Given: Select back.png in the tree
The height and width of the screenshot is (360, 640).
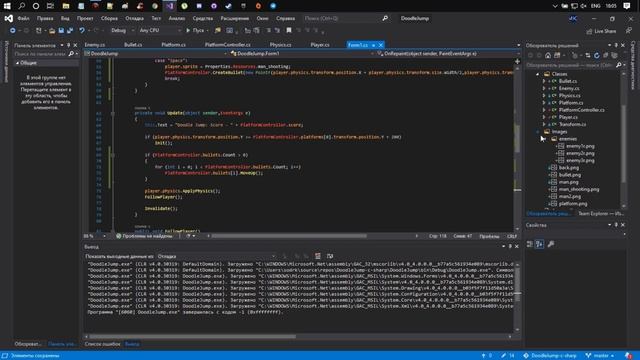Looking at the screenshot, I should tap(569, 168).
